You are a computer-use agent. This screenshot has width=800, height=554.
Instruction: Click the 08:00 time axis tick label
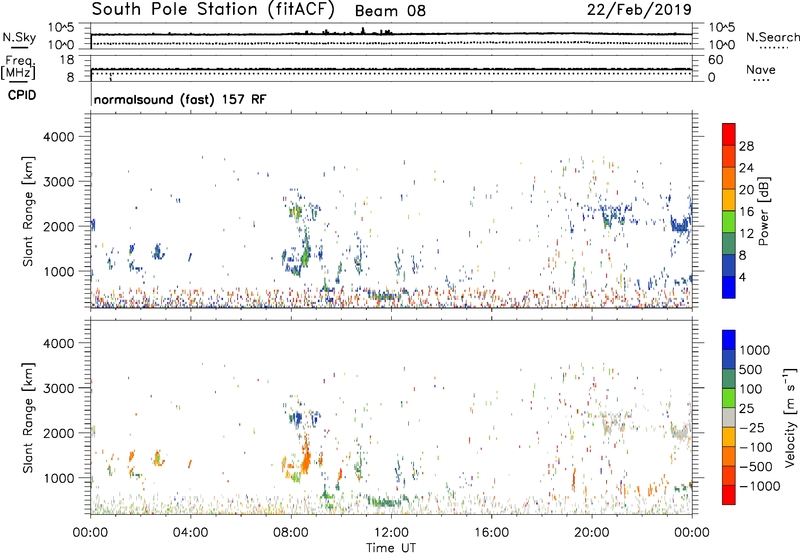click(x=291, y=533)
